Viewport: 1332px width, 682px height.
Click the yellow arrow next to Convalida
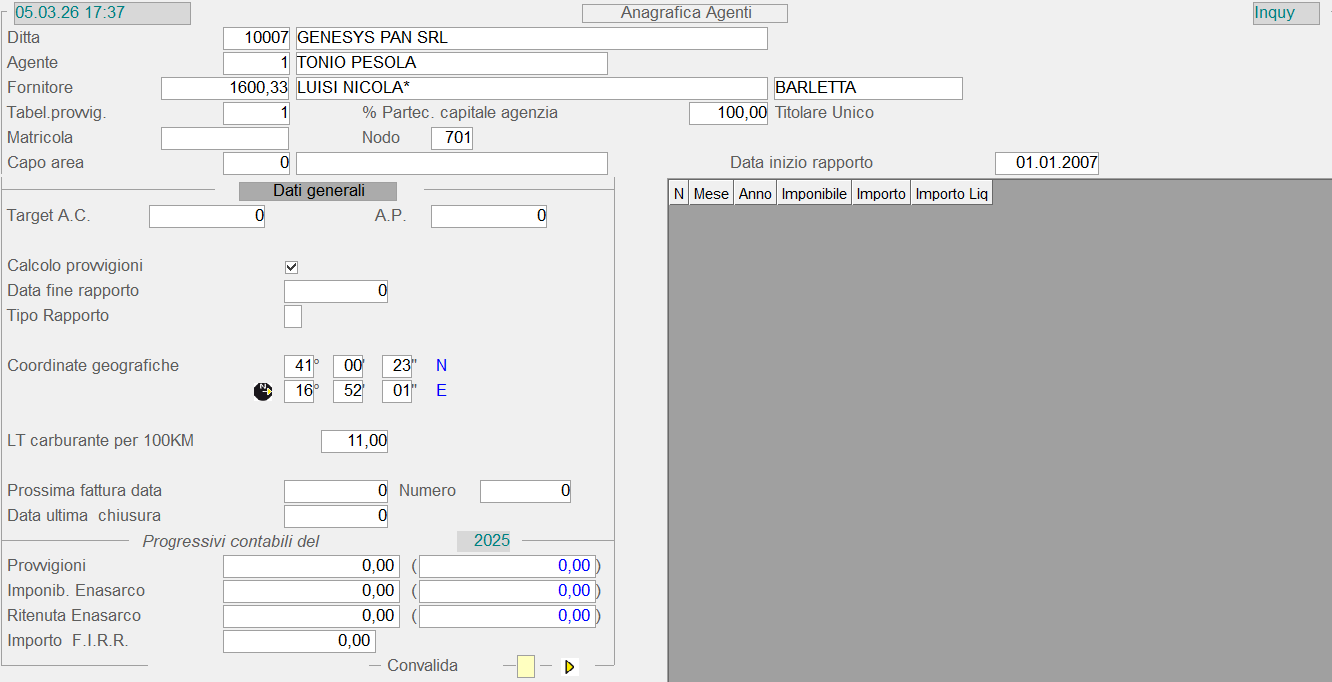pos(570,667)
